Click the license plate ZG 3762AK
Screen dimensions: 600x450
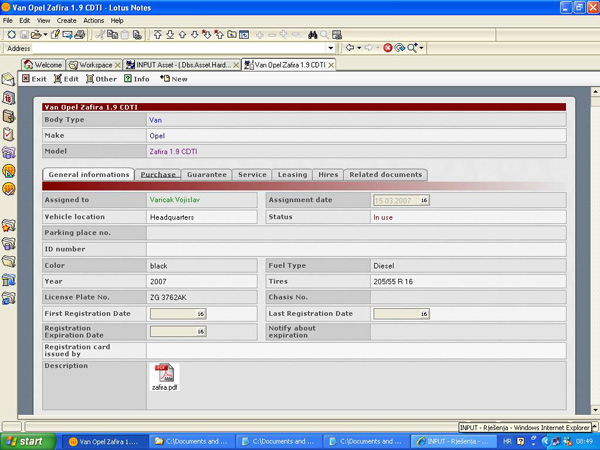(168, 297)
